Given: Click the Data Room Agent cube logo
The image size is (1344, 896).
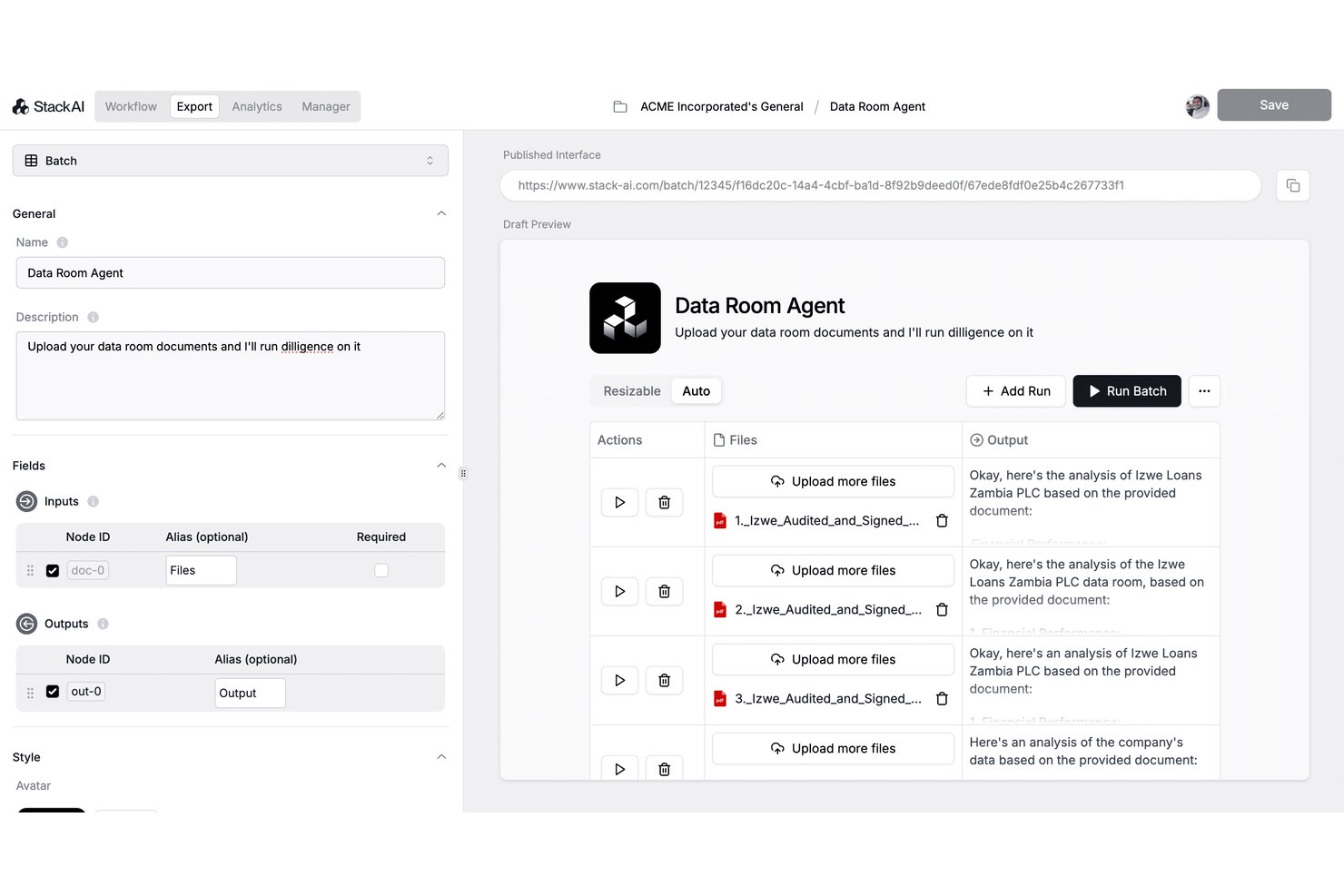Looking at the screenshot, I should click(x=625, y=318).
